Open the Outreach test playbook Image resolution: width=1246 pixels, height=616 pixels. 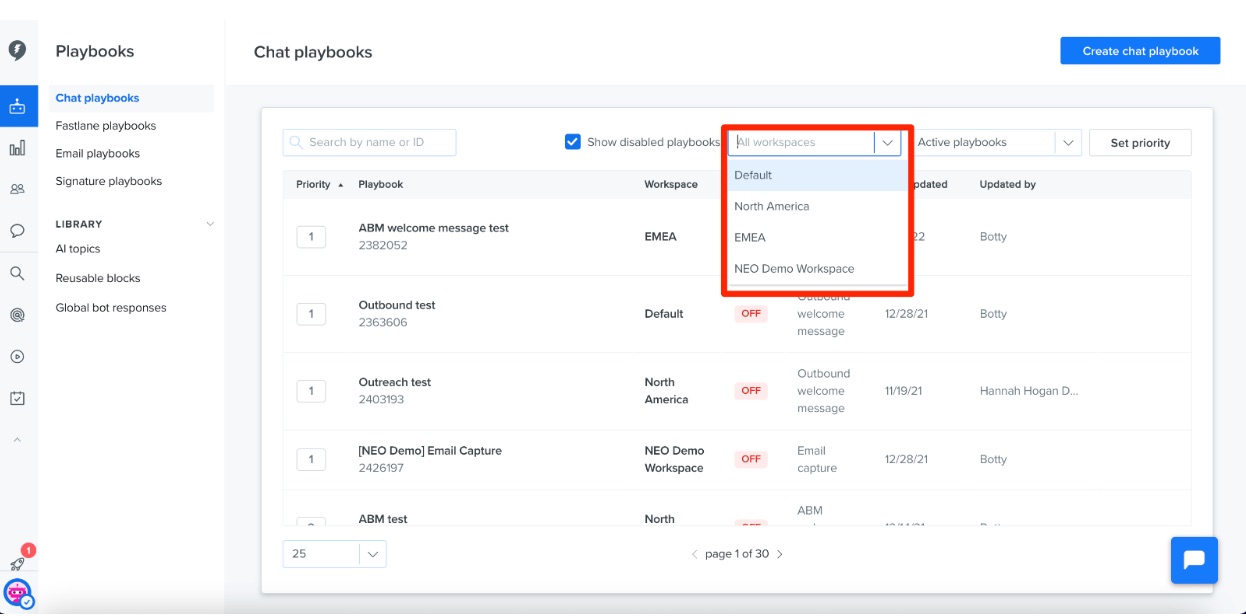click(395, 382)
